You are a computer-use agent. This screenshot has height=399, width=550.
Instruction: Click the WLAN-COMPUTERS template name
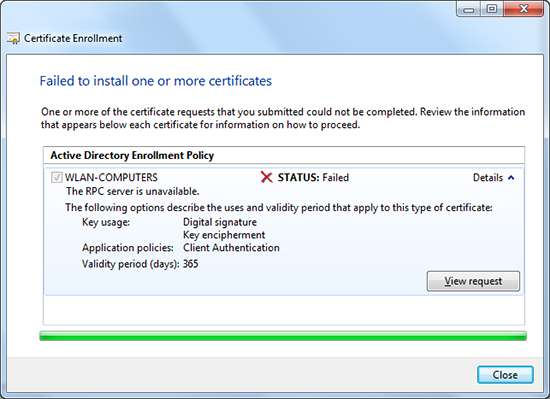click(x=111, y=177)
